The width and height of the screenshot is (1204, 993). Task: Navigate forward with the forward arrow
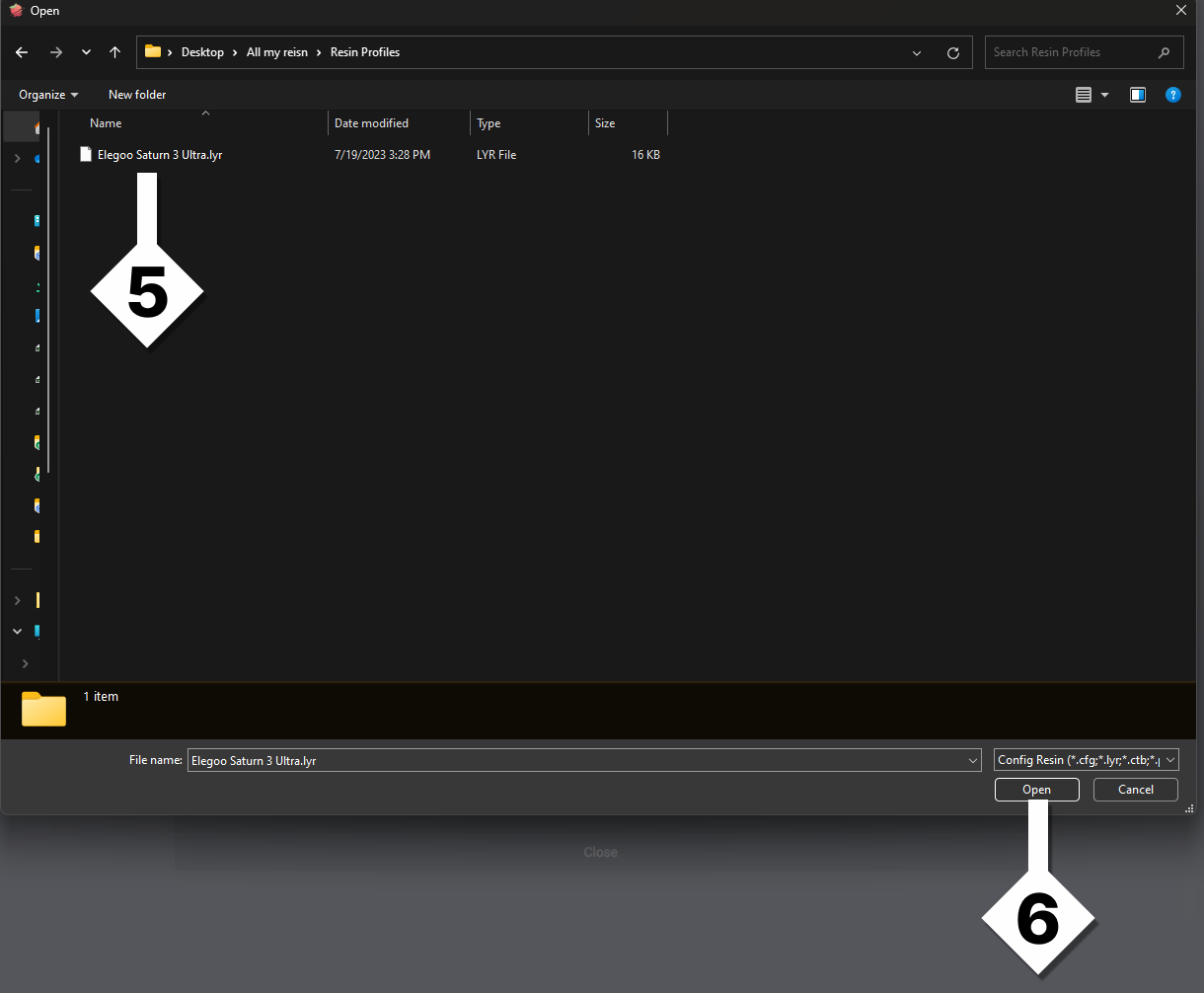click(x=56, y=52)
